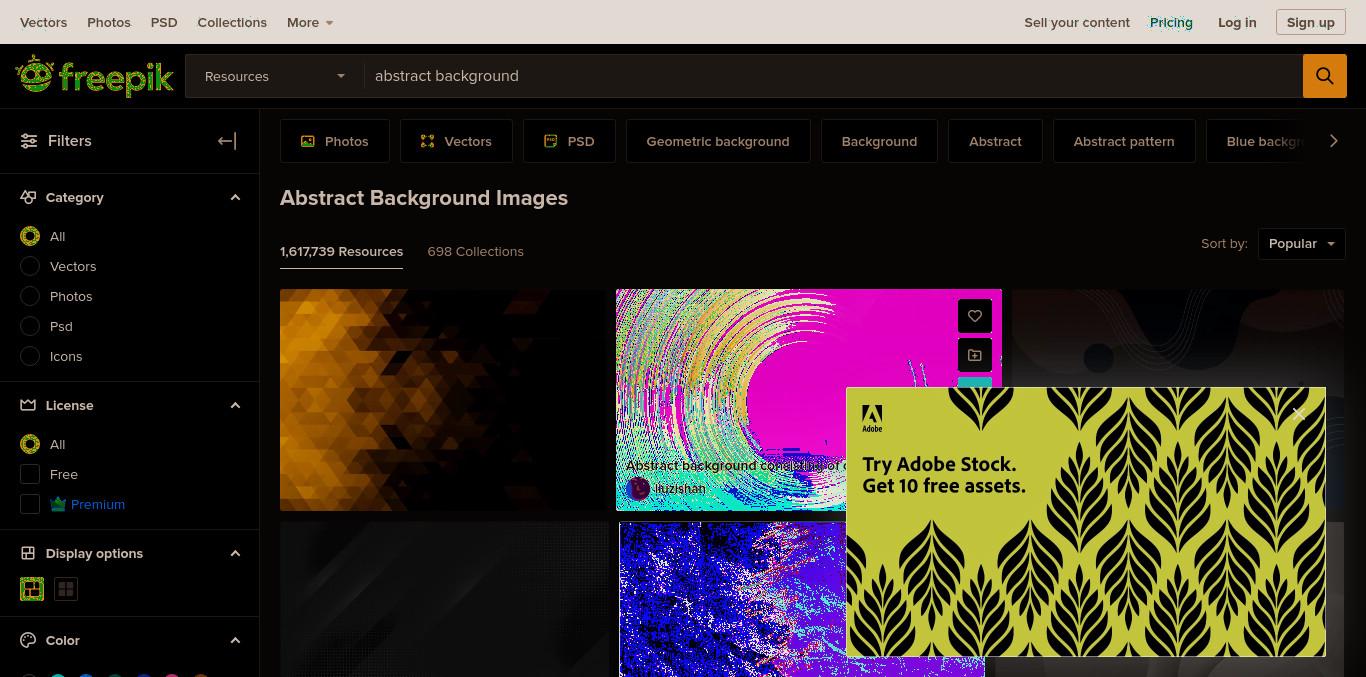Screen dimensions: 1366x677
Task: Tick the Free license checkbox
Action: (30, 474)
